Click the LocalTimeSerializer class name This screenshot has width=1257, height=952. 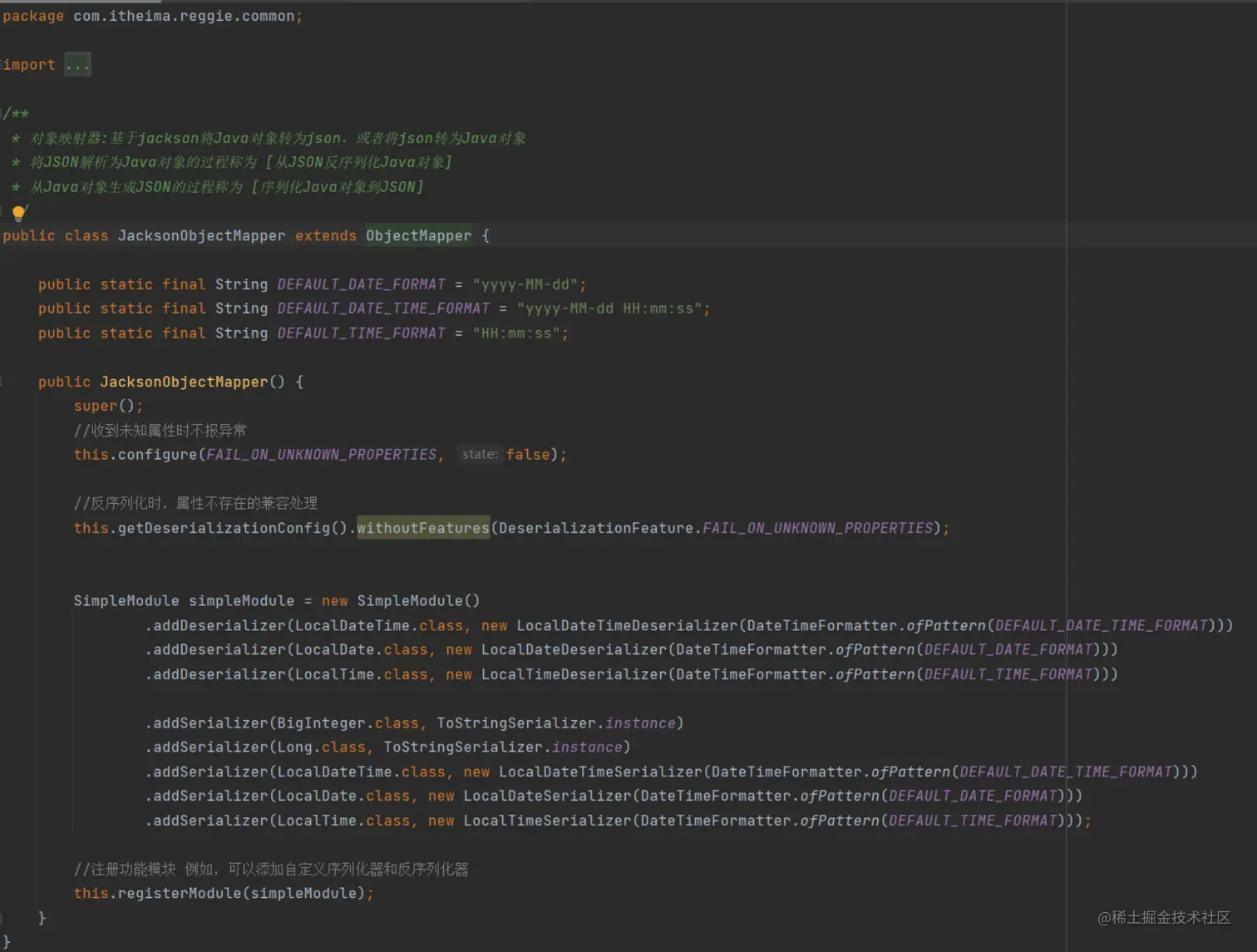click(547, 821)
